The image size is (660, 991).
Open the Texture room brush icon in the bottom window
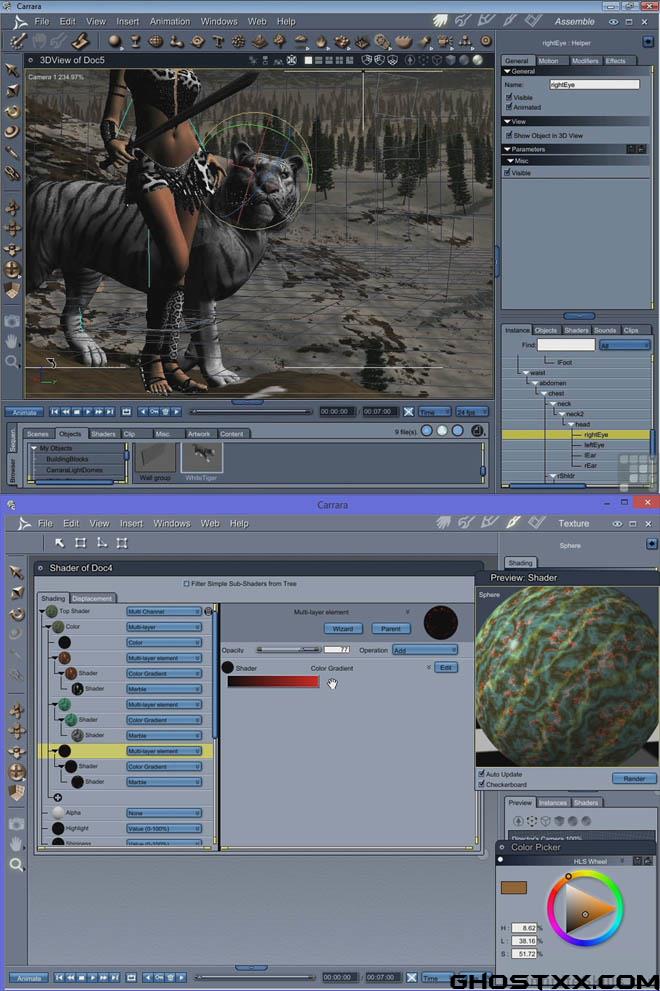tap(513, 523)
